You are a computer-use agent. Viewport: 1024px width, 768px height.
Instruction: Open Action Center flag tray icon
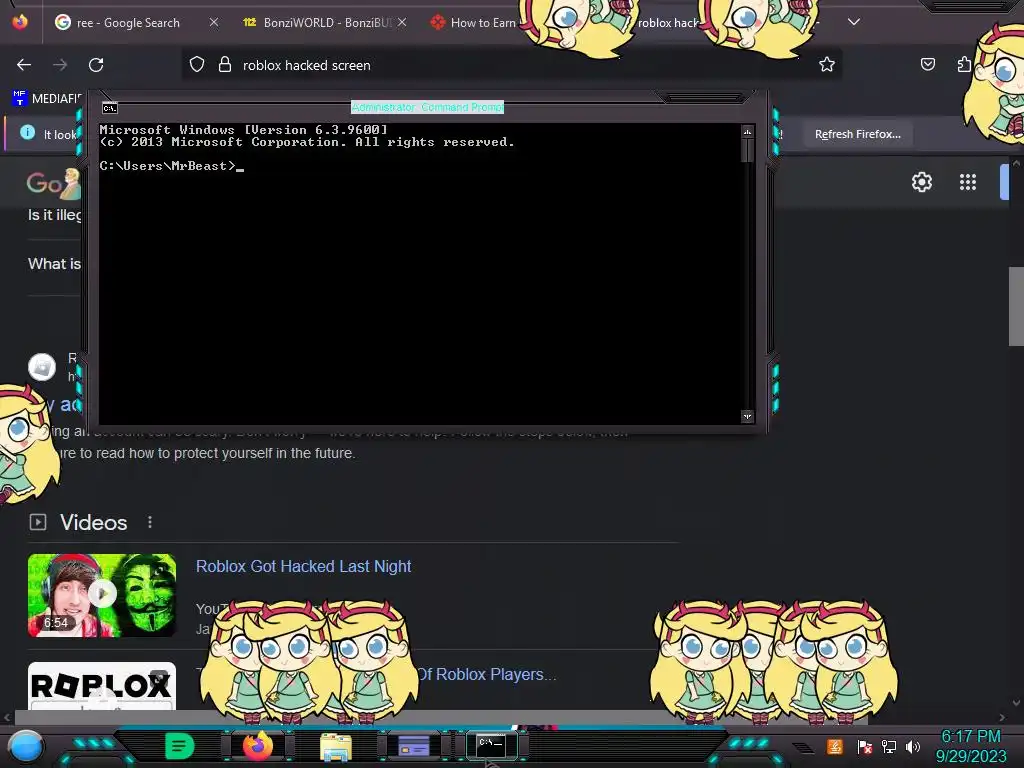coord(865,747)
